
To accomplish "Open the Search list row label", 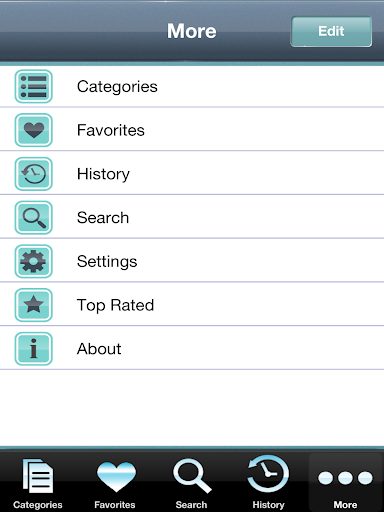I will pyautogui.click(x=103, y=218).
